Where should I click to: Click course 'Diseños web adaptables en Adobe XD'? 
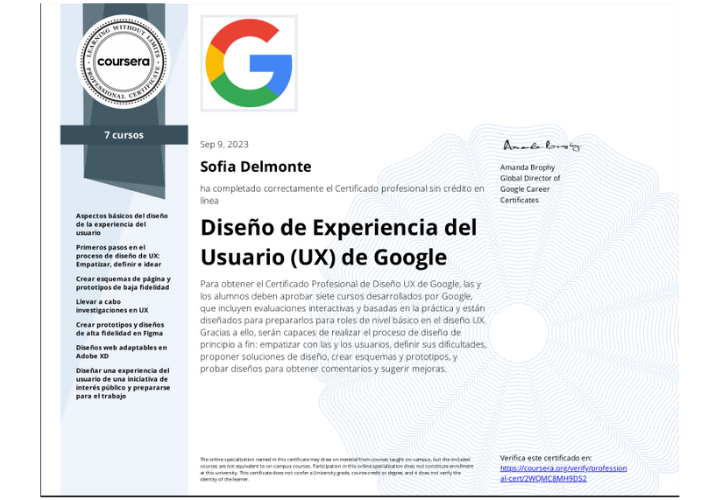click(121, 352)
